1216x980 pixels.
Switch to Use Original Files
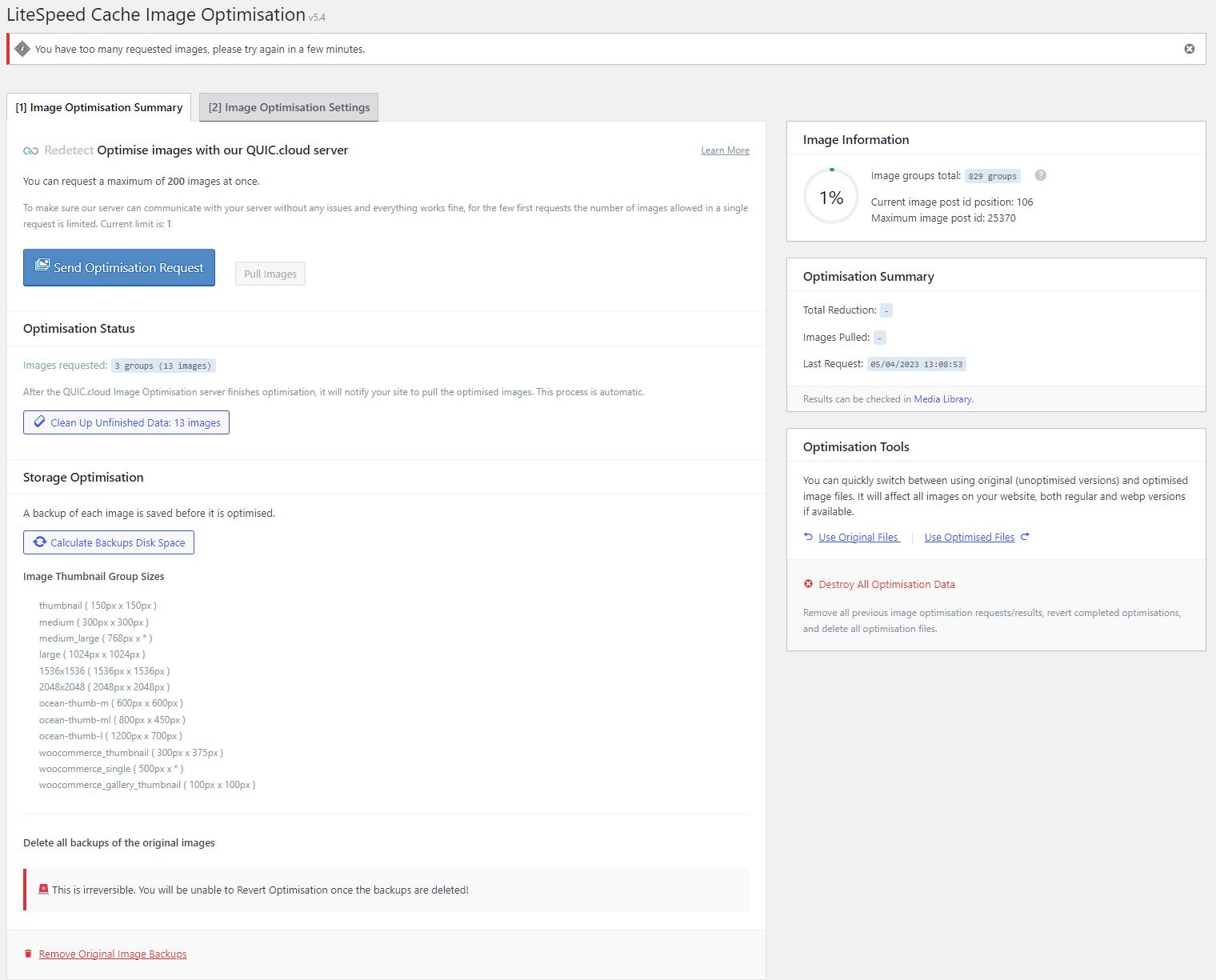click(859, 537)
